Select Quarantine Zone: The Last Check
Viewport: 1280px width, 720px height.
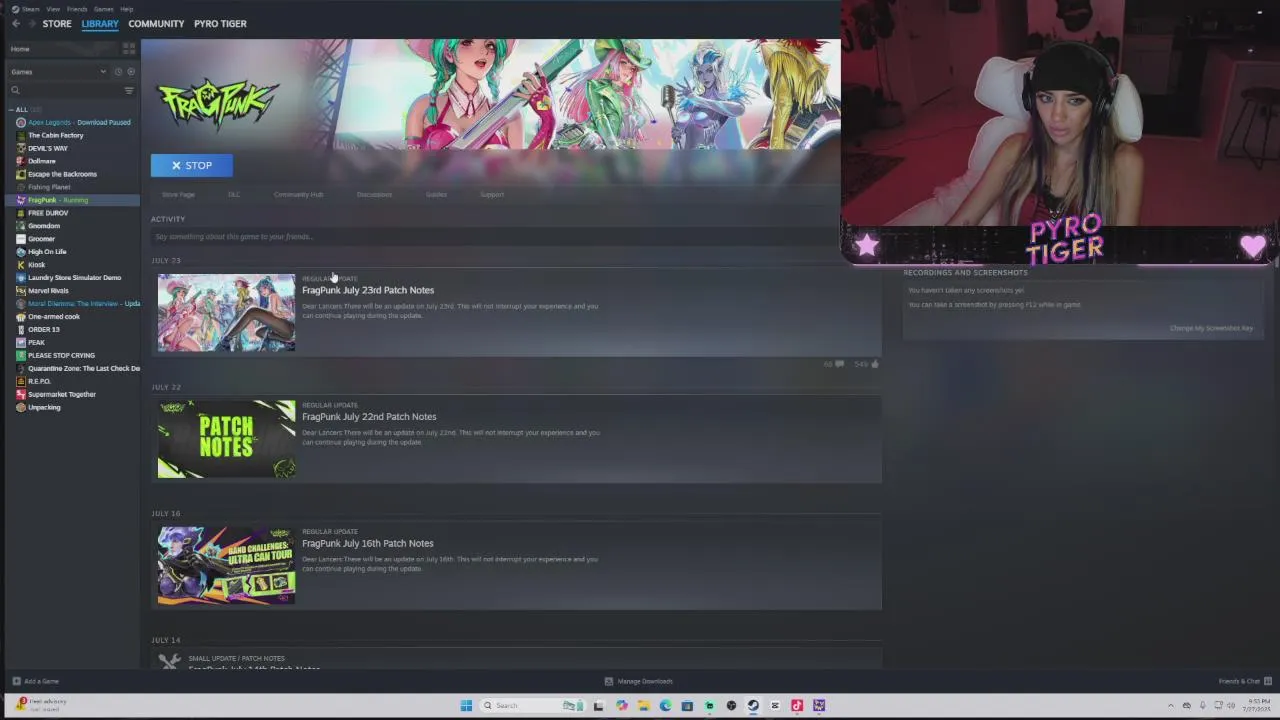tap(83, 369)
